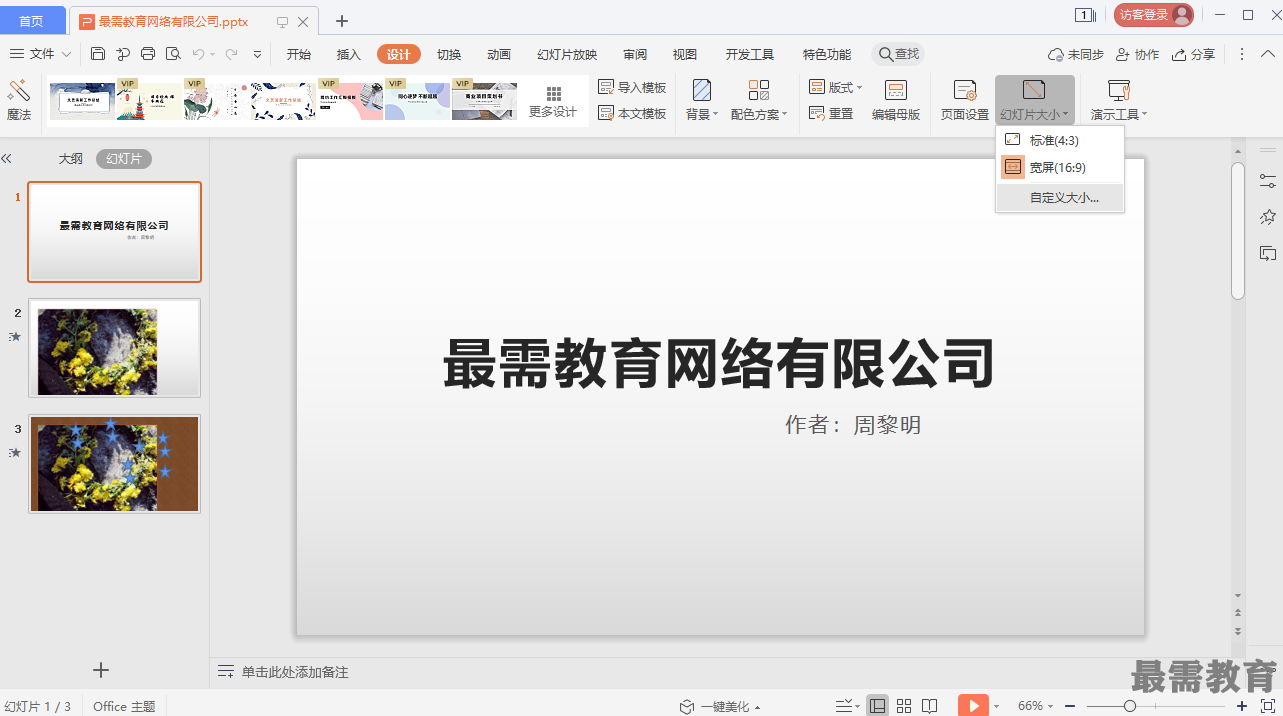Expand the Slide Size (幻灯片大小) dropdown
Screen dimensions: 1283x716
(x=1035, y=101)
